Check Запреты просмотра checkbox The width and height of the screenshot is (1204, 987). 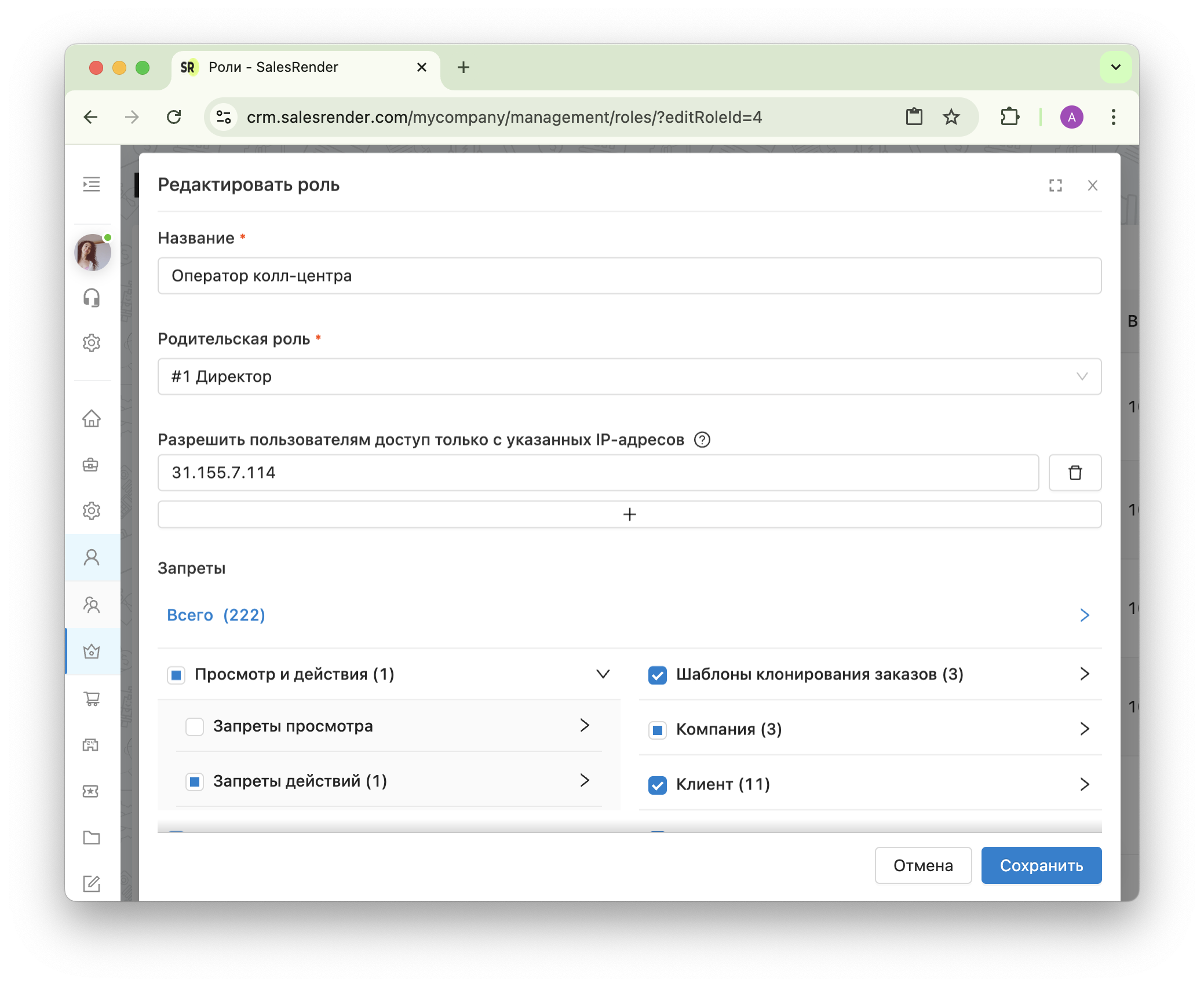[x=195, y=726]
